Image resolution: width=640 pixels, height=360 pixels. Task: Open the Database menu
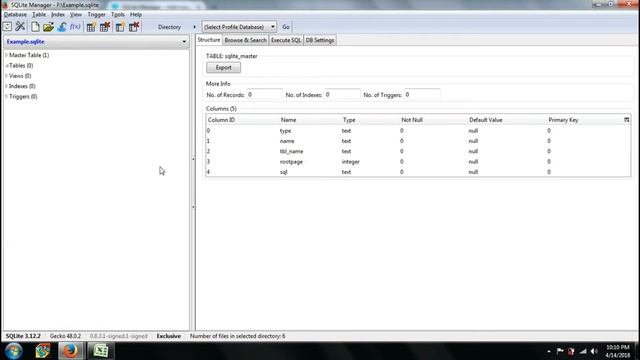tap(15, 14)
